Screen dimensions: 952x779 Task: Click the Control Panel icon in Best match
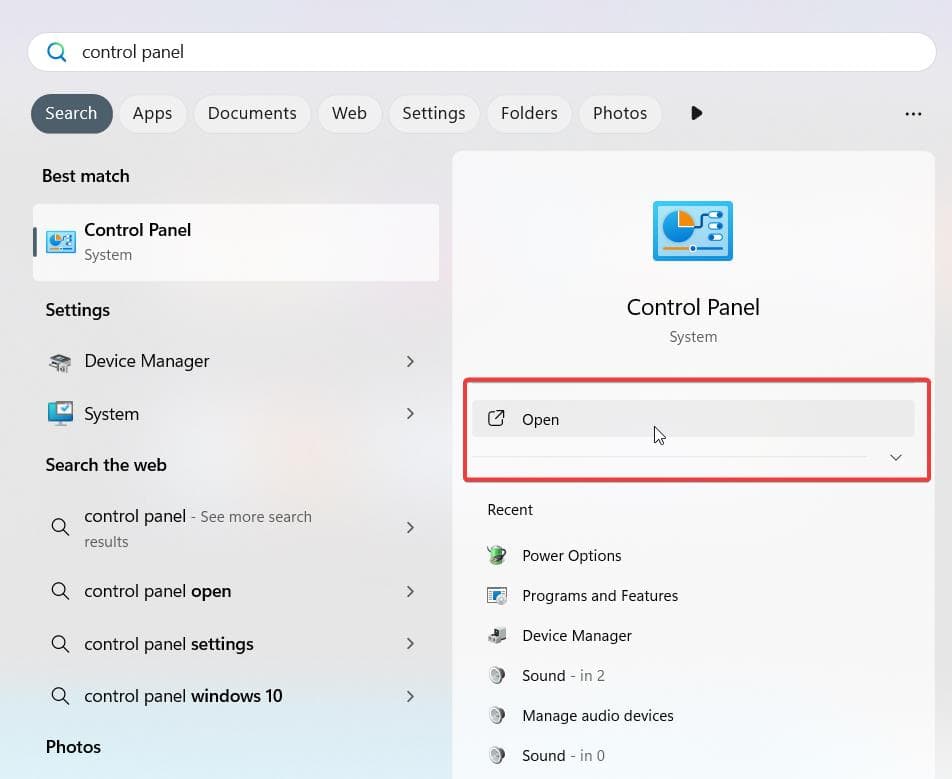(x=61, y=242)
